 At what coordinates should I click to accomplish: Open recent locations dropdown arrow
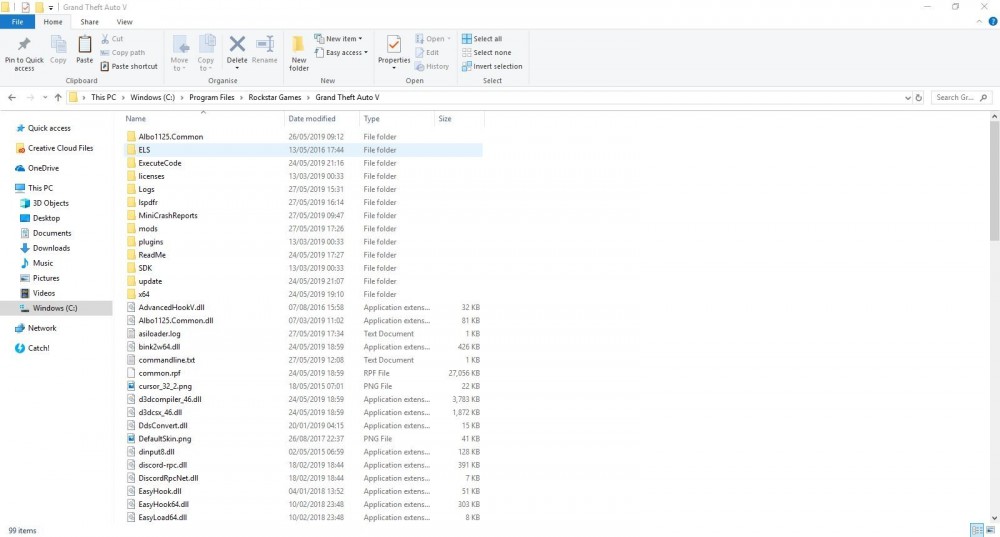click(x=45, y=98)
